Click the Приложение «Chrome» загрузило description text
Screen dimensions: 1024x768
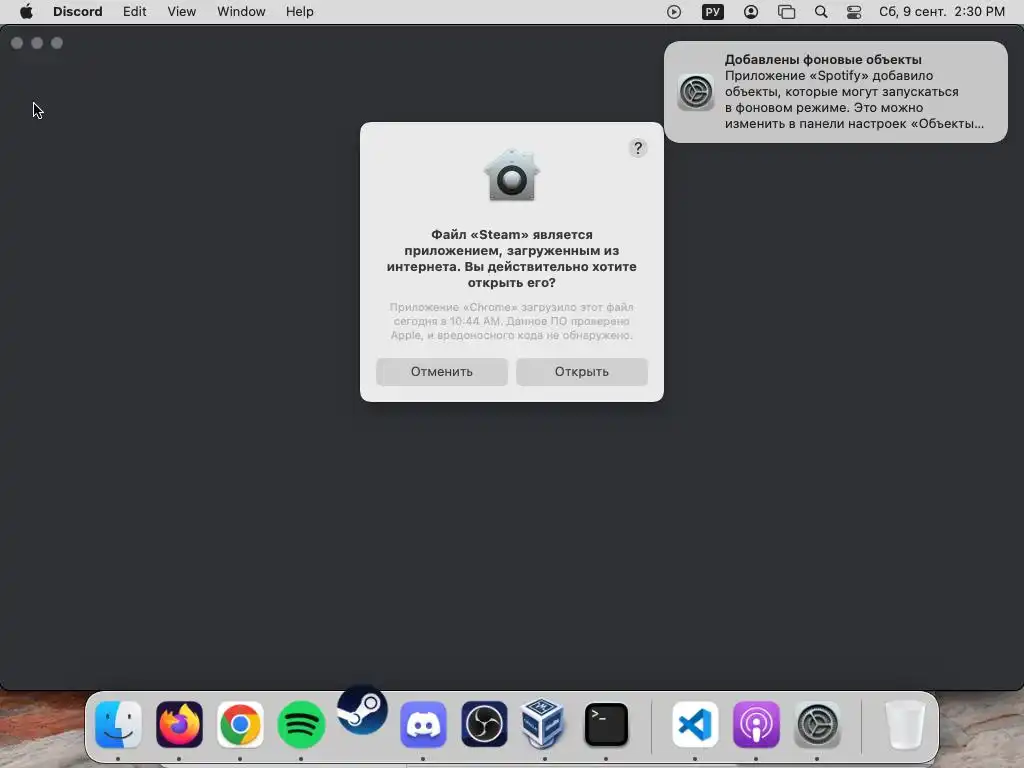click(x=511, y=321)
